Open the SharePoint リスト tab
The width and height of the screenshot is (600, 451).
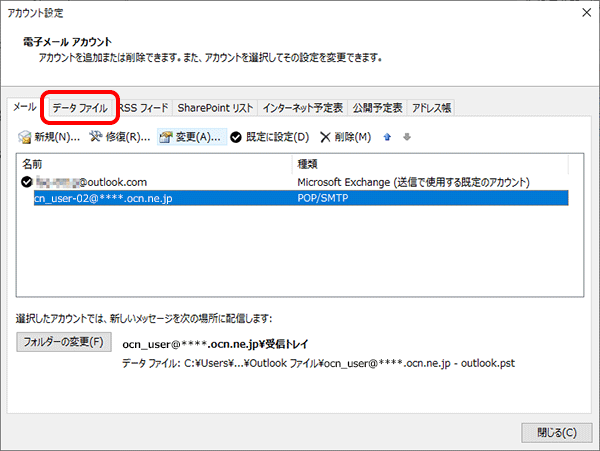coord(215,107)
